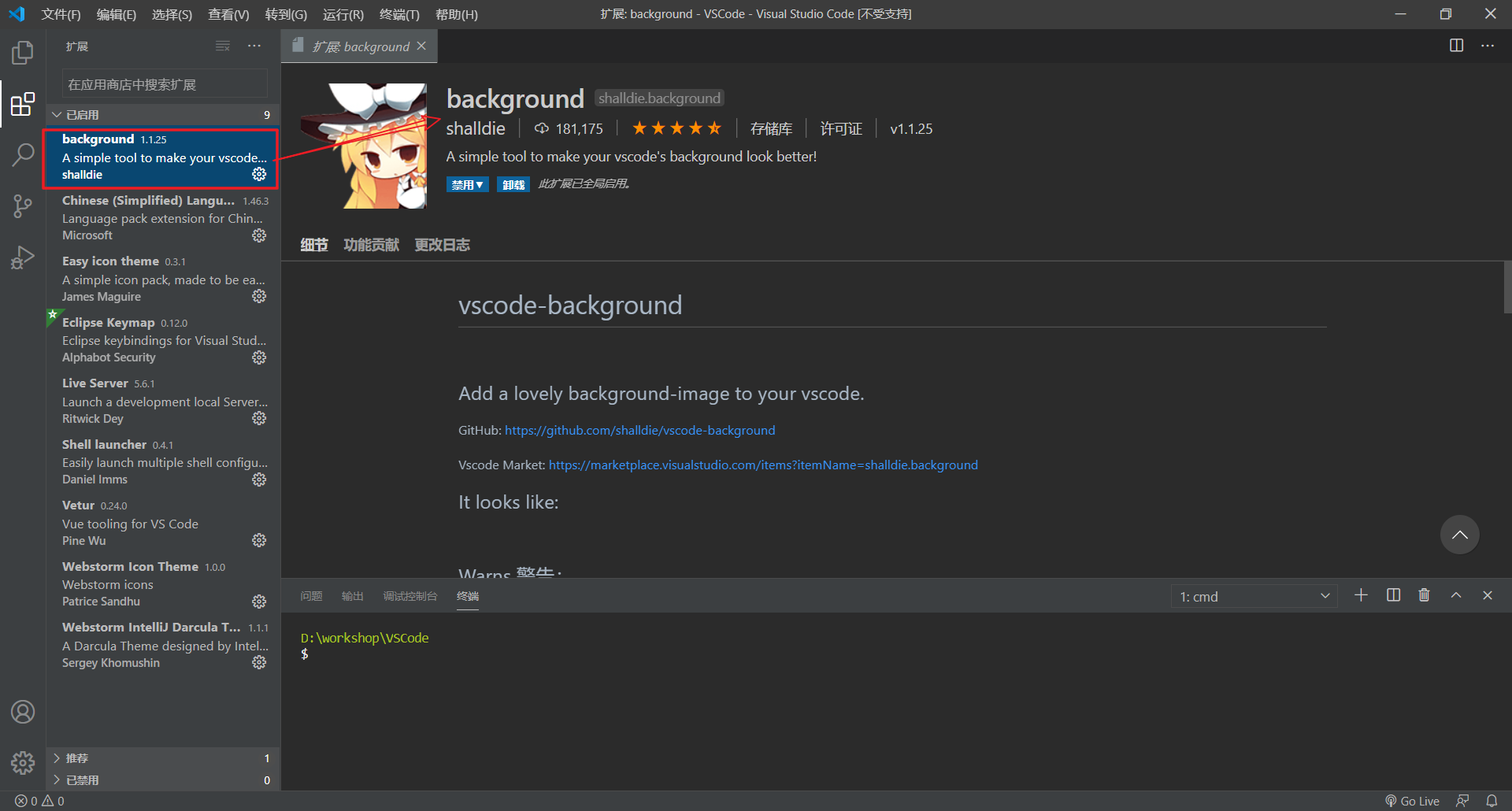Switch to the 功能贡献 contributions tab
Image resolution: width=1512 pixels, height=811 pixels.
pyautogui.click(x=372, y=245)
